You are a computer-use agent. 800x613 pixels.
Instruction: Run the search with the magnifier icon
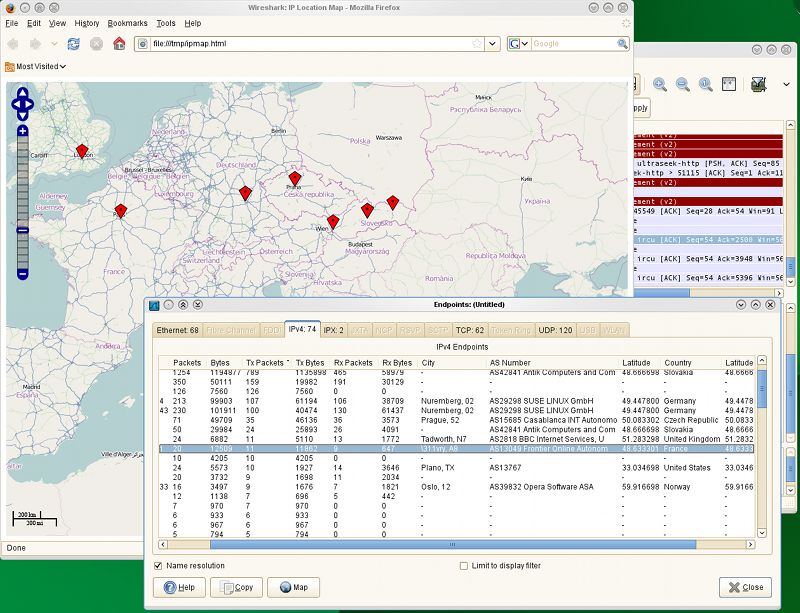(622, 44)
